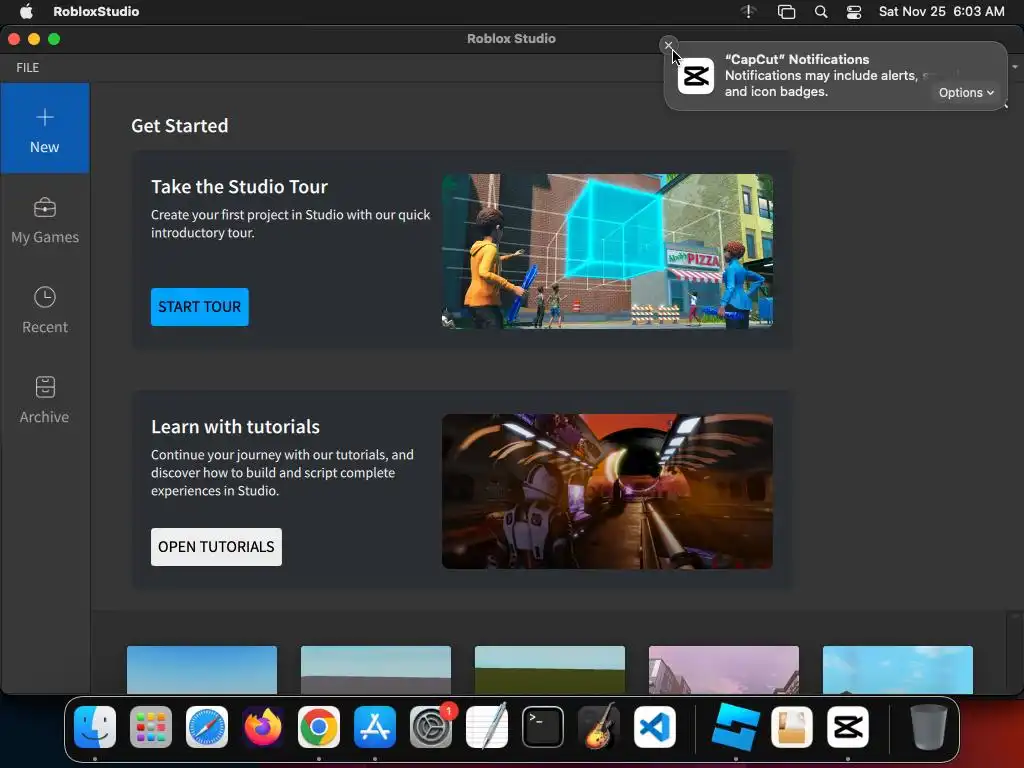Select the green flat terrain template thumbnail
Screen dimensions: 1024x768
(x=550, y=670)
